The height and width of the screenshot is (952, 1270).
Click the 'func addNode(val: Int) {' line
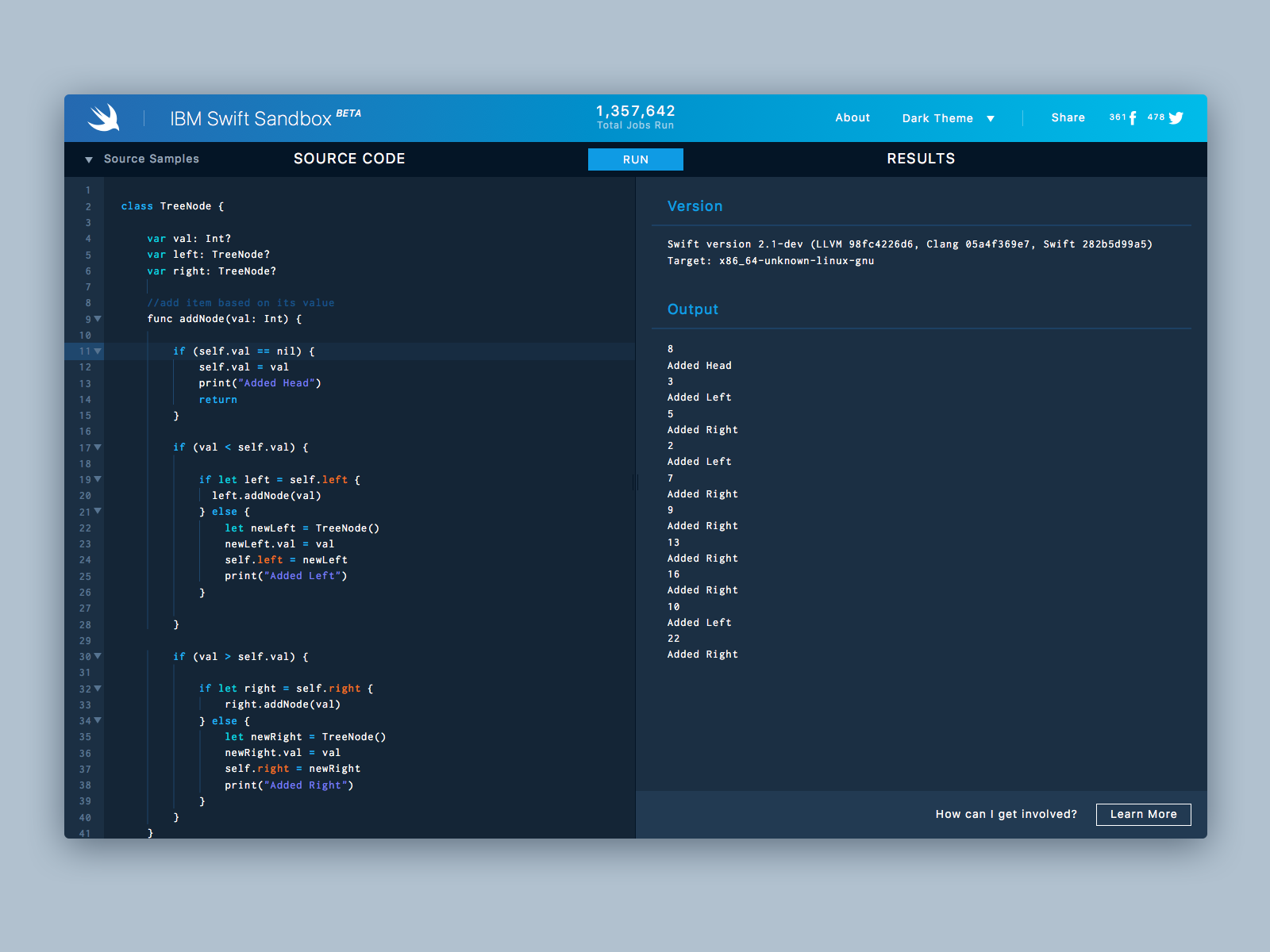tap(225, 319)
